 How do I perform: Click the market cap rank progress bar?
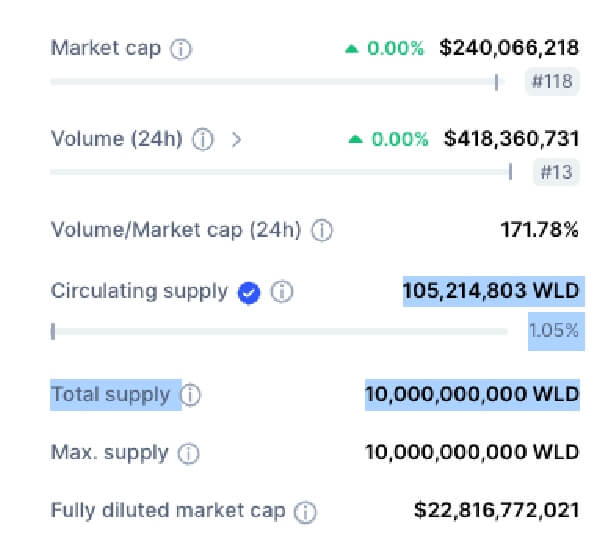pos(277,82)
